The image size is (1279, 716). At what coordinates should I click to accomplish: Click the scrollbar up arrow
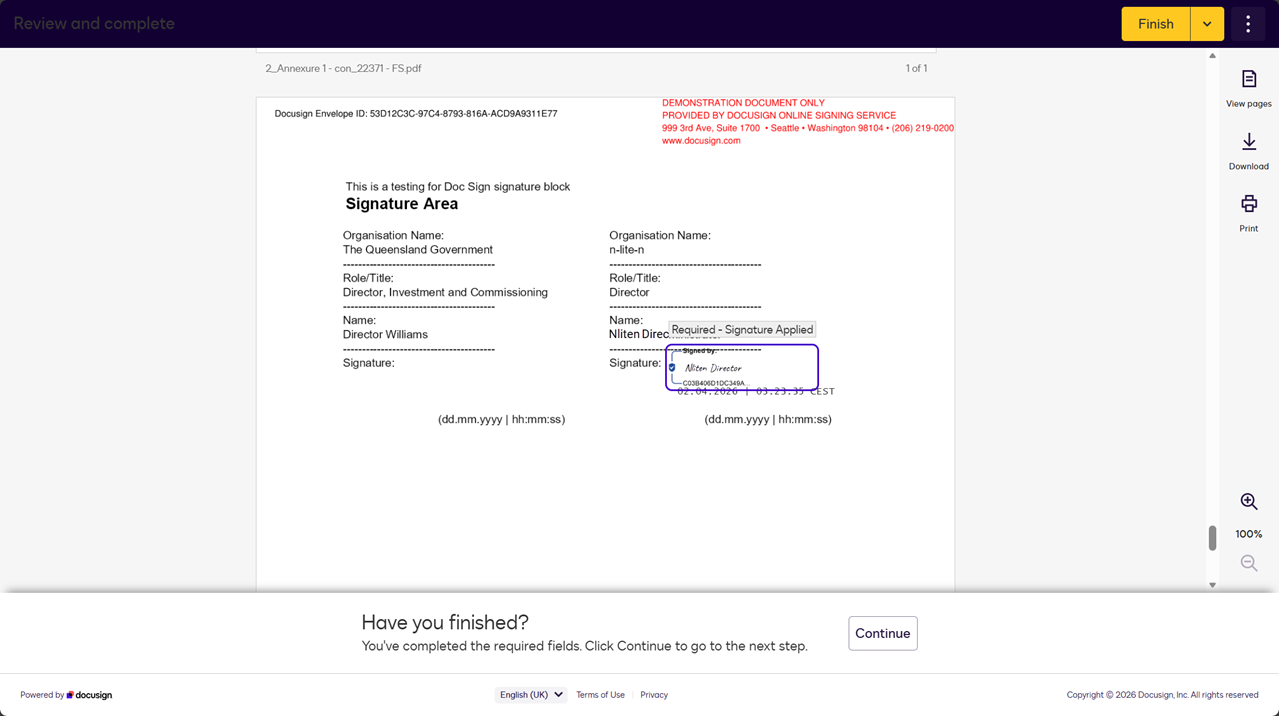click(x=1212, y=56)
